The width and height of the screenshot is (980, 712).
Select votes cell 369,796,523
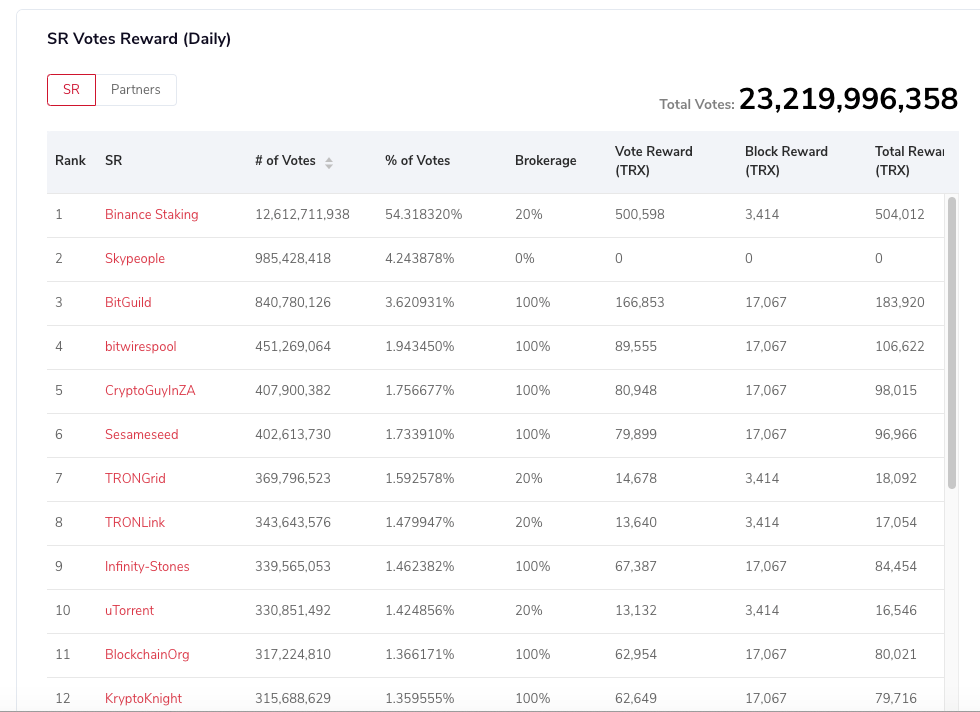(292, 478)
